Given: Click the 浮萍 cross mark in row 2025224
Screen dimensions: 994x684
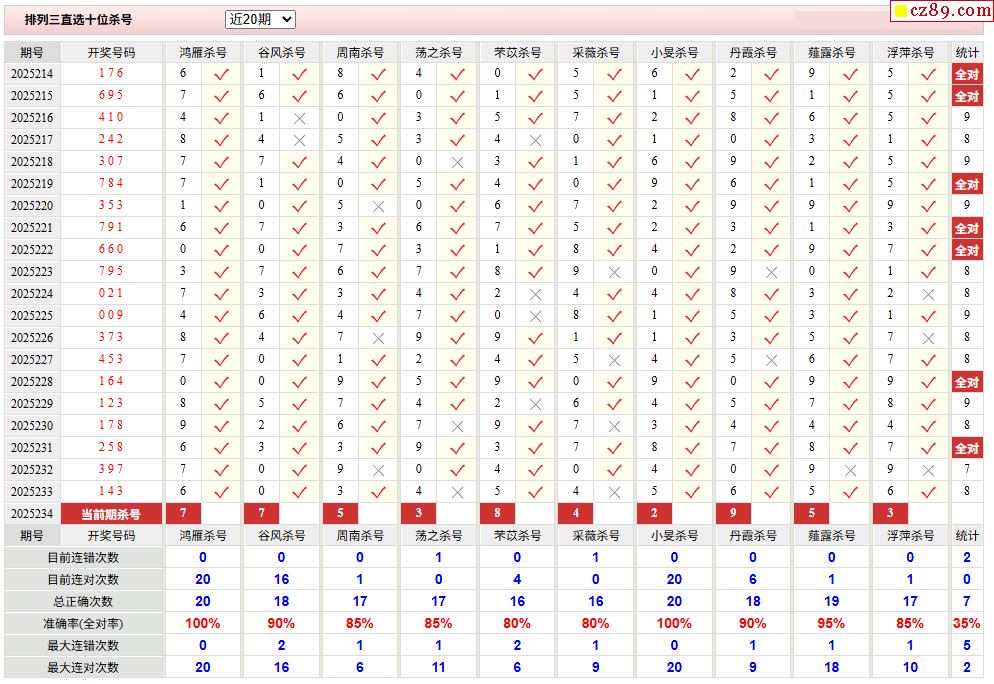Looking at the screenshot, I should tap(929, 295).
